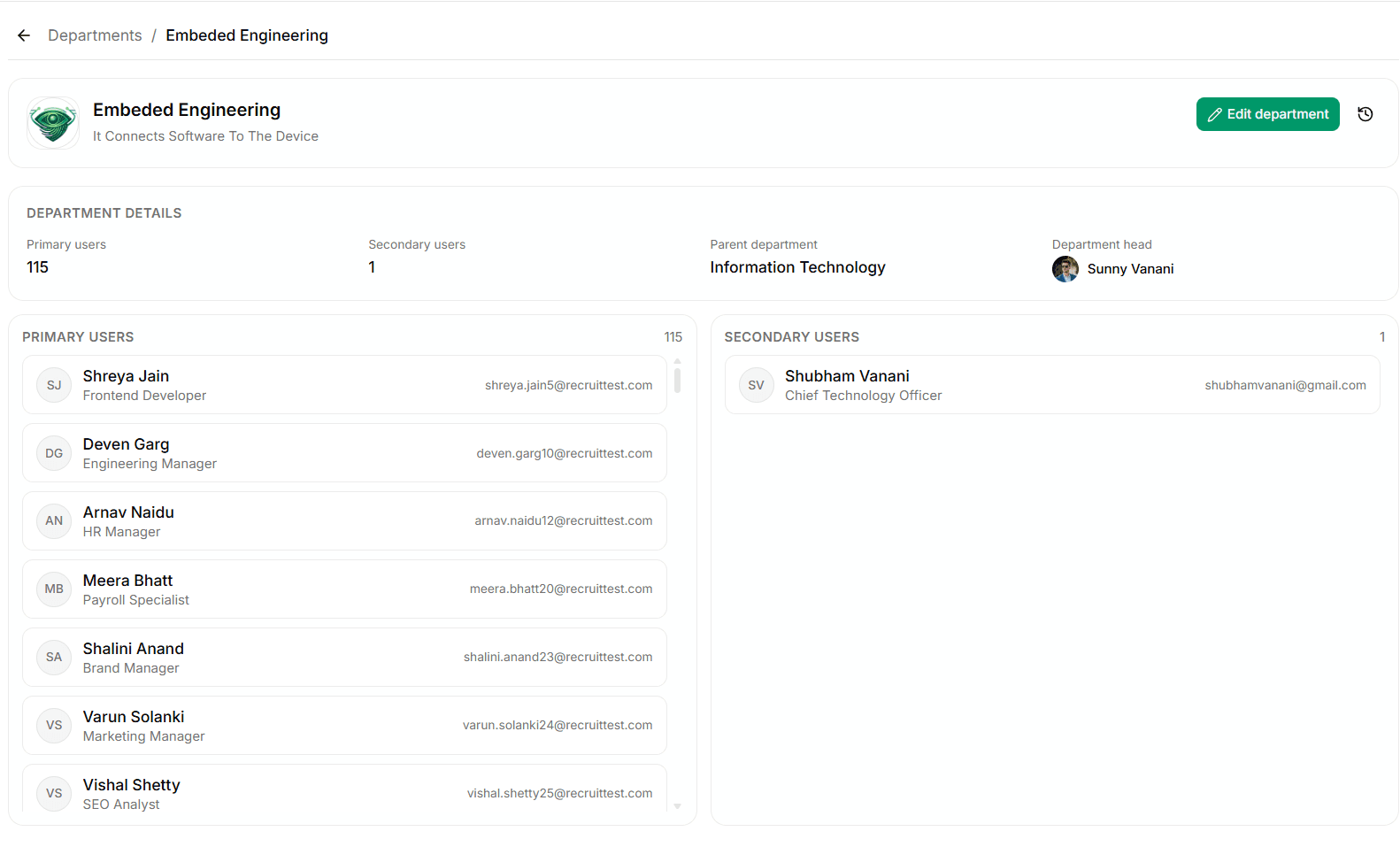Select the Meera Bhatt name

[127, 581]
